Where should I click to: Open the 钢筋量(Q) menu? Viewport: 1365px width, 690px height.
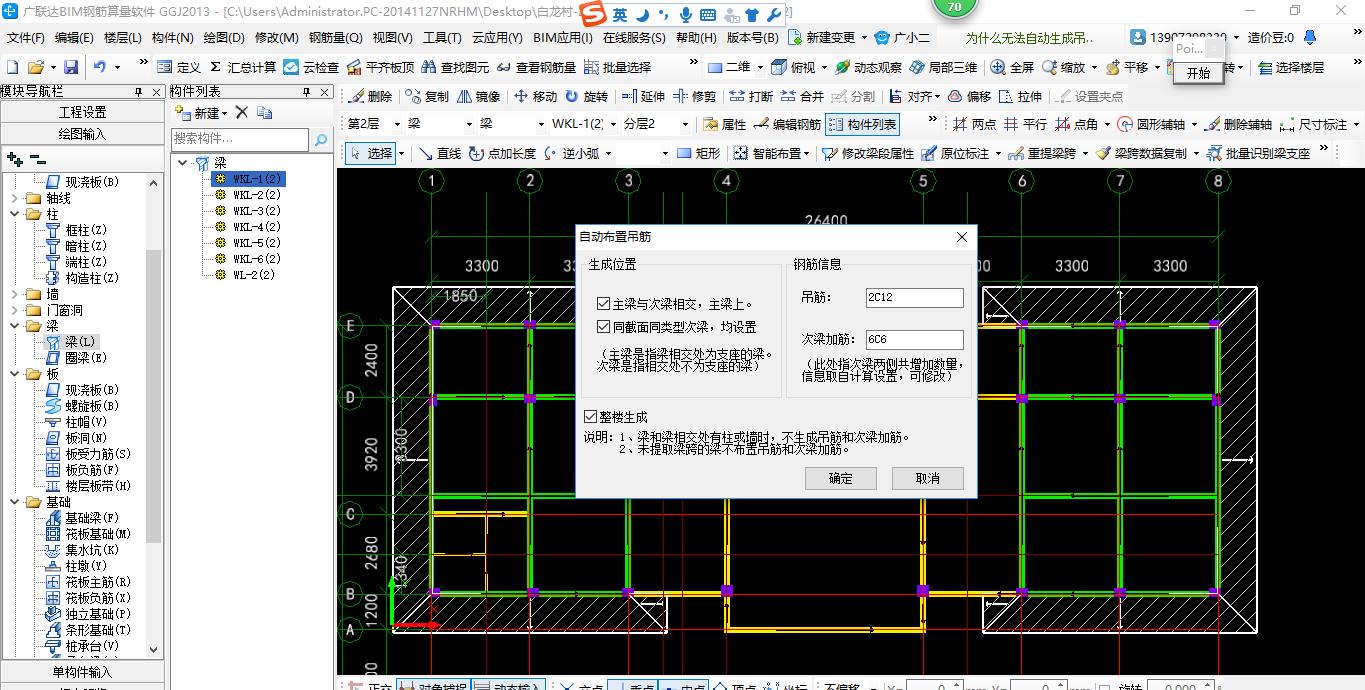click(335, 38)
